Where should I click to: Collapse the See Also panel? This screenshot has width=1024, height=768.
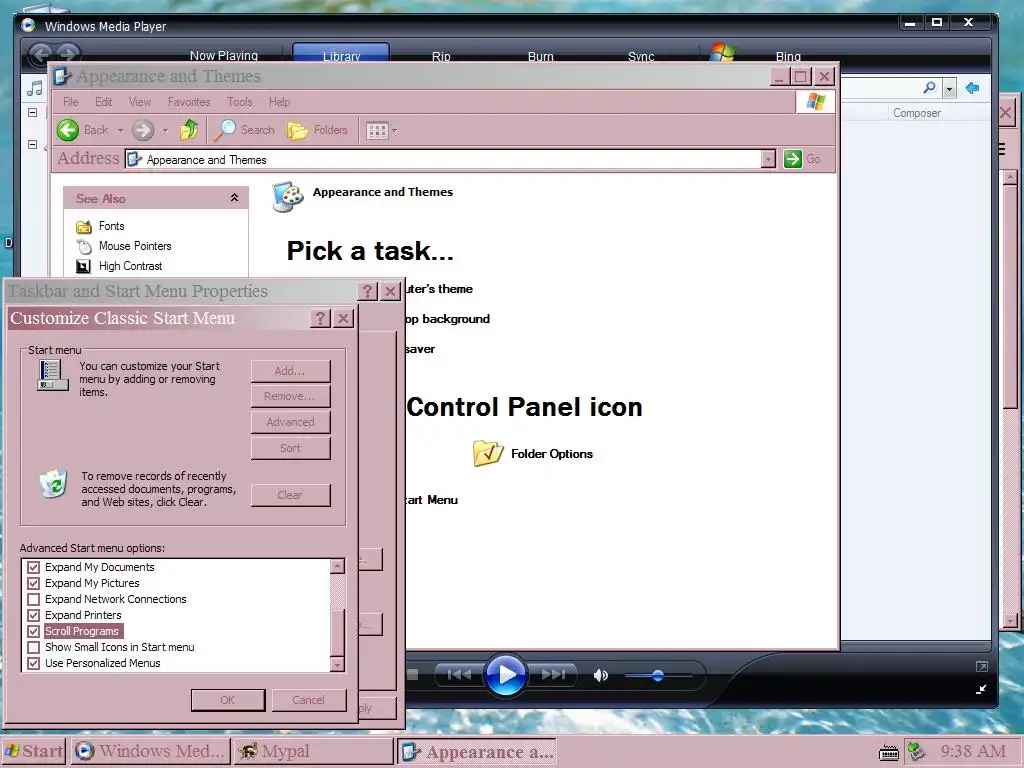click(x=234, y=198)
